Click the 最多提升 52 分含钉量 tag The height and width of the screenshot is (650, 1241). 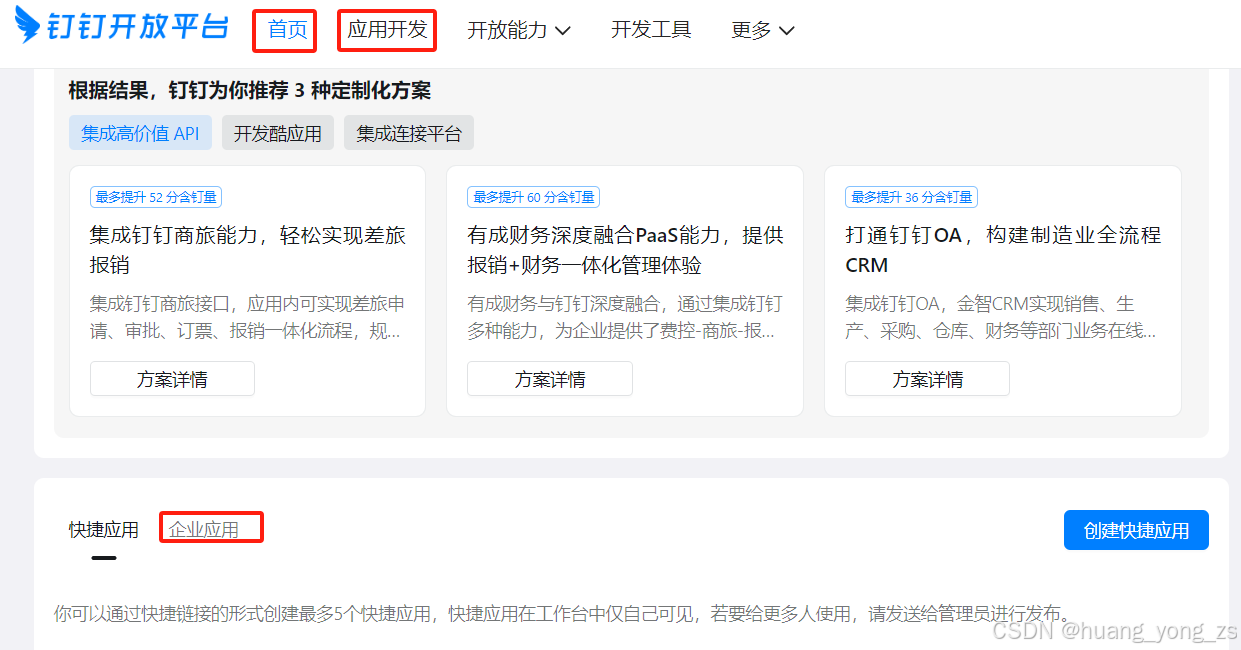(x=156, y=197)
